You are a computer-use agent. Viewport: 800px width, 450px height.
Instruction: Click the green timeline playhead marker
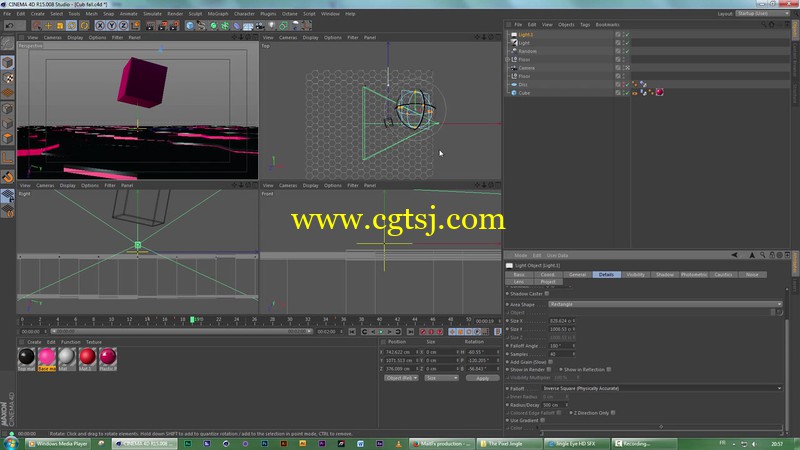click(192, 319)
